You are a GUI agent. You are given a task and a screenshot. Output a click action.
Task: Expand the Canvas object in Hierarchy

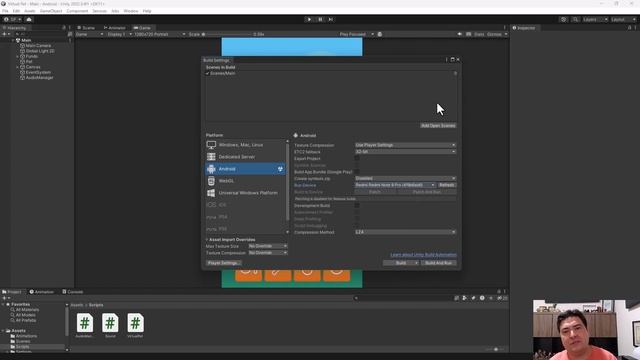click(18, 67)
